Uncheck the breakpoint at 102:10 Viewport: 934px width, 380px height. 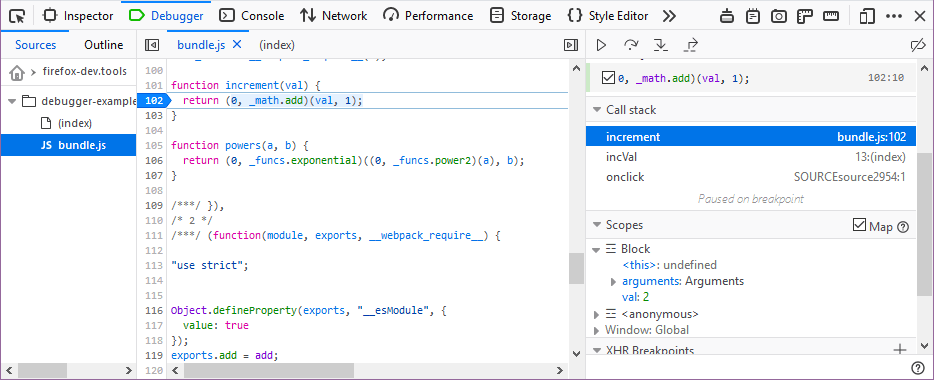tap(608, 77)
